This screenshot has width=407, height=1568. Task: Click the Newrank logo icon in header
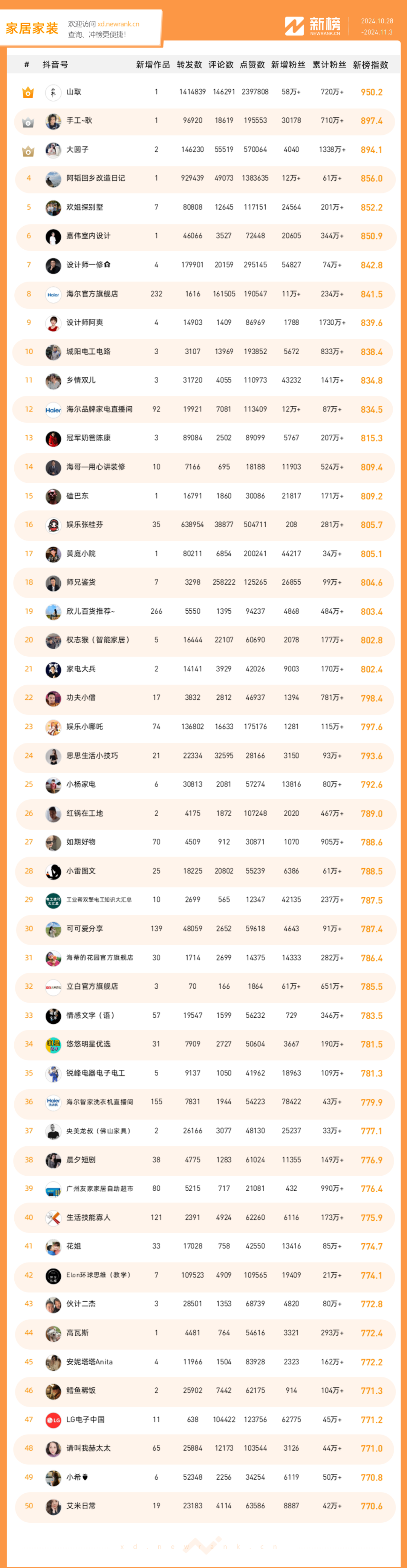294,26
